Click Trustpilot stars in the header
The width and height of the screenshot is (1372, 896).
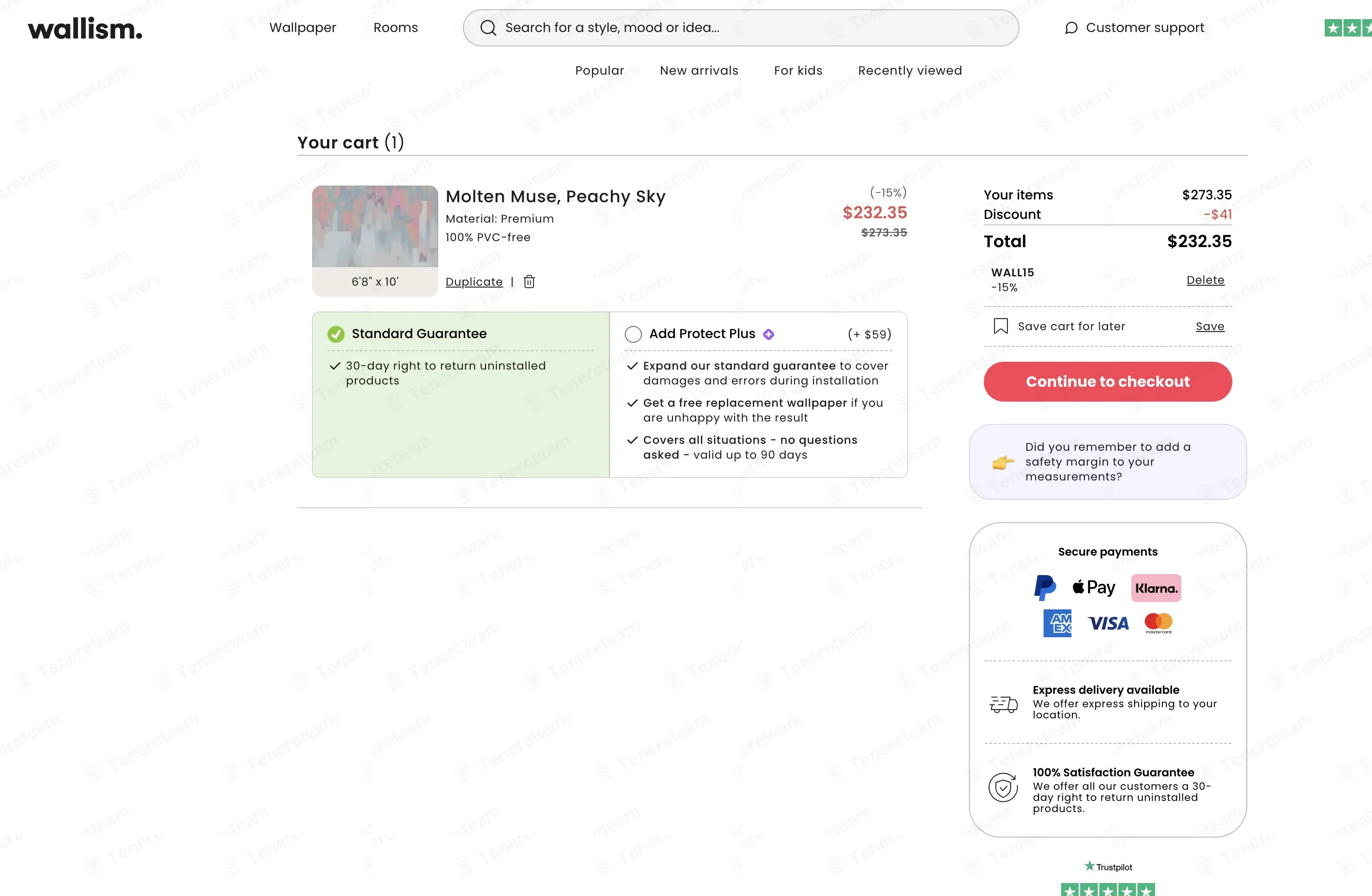(1348, 28)
